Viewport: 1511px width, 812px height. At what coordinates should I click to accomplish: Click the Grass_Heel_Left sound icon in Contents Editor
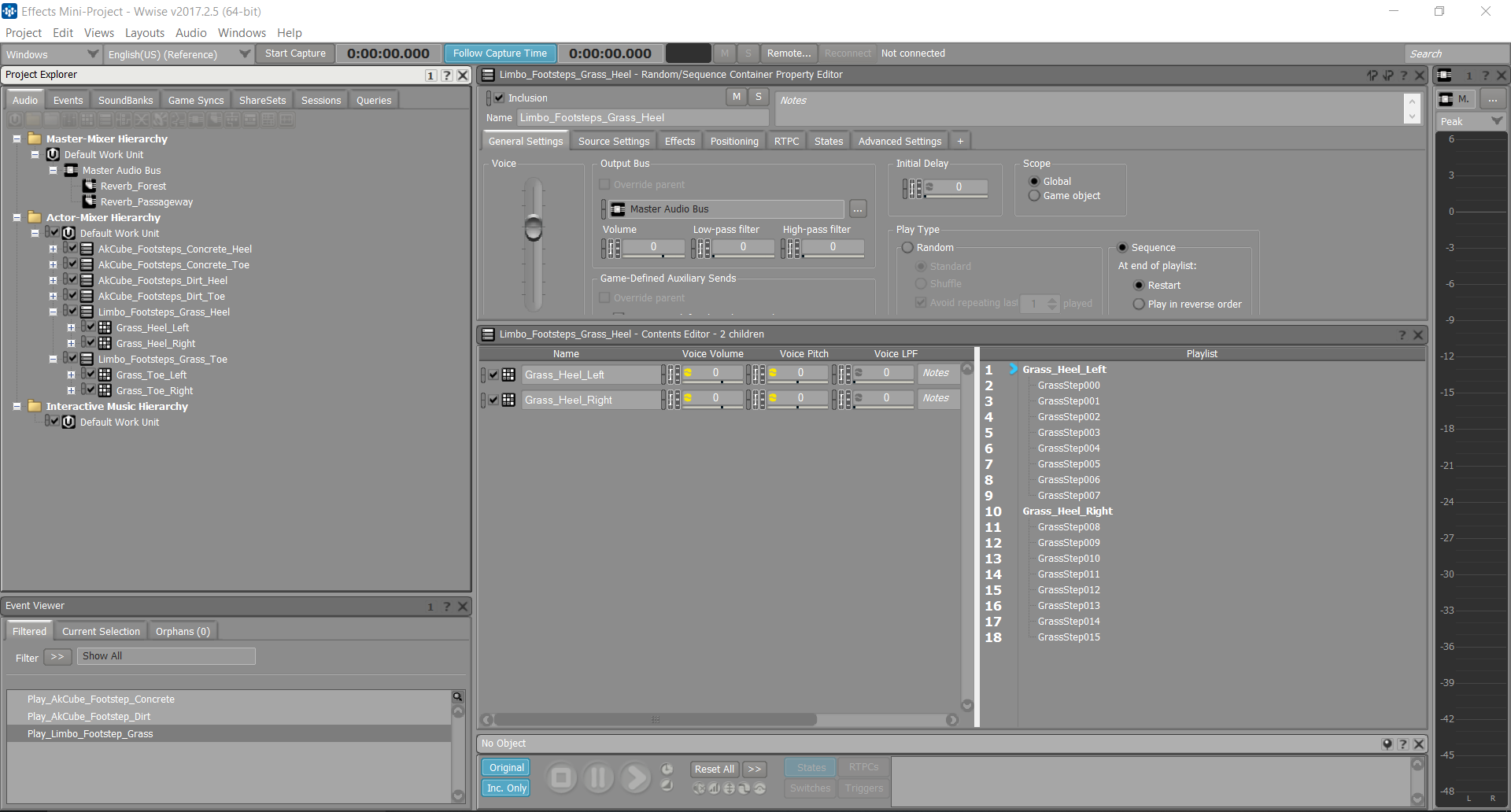[508, 375]
